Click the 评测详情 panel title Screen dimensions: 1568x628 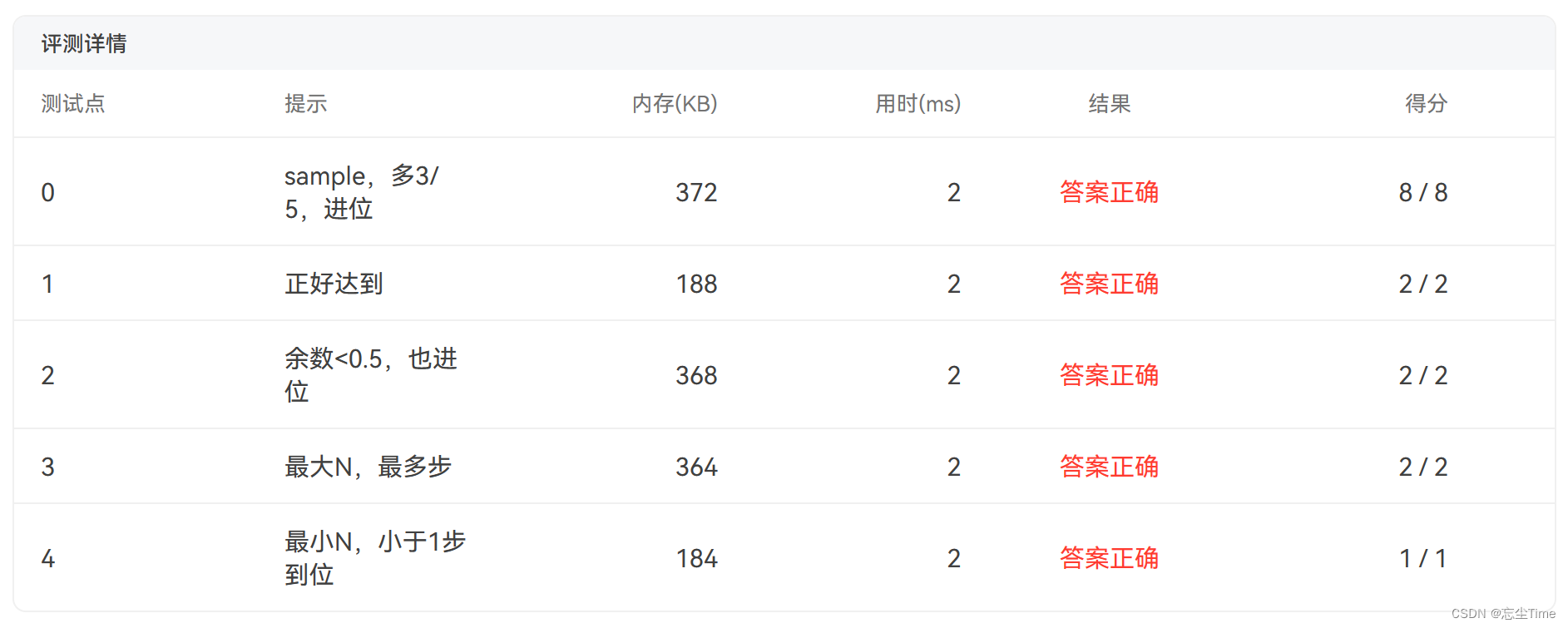click(x=84, y=43)
